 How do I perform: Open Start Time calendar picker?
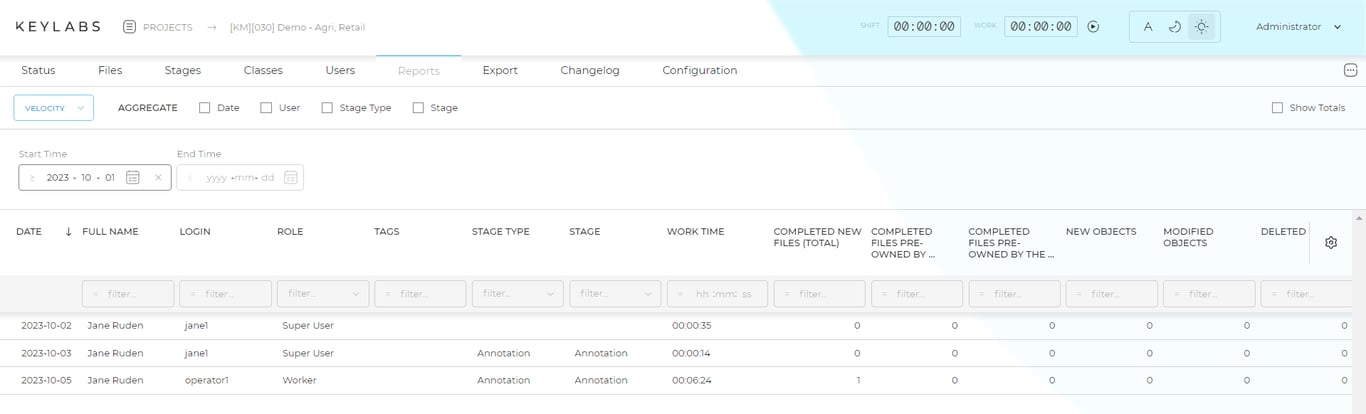(x=132, y=177)
